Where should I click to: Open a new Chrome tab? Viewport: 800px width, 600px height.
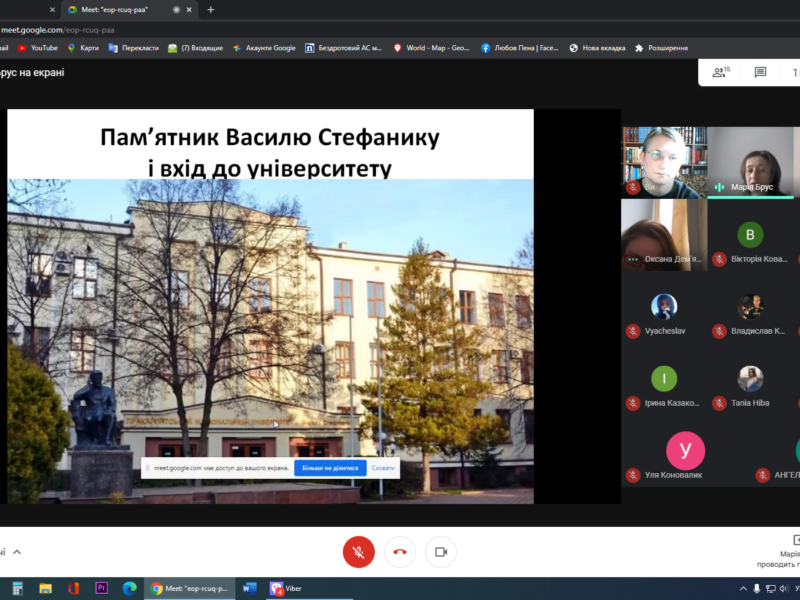click(210, 9)
